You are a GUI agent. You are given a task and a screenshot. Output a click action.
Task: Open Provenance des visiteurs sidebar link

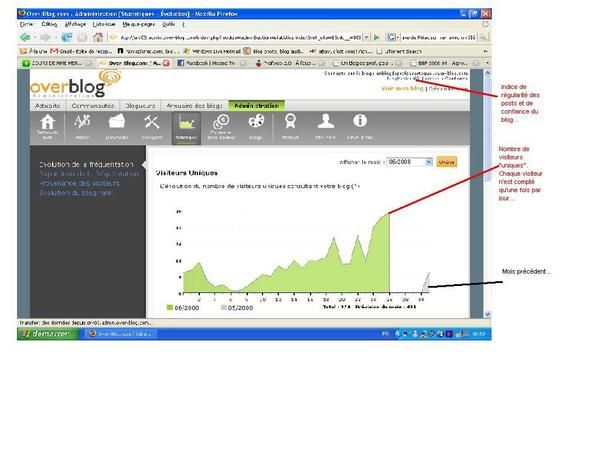coord(80,183)
